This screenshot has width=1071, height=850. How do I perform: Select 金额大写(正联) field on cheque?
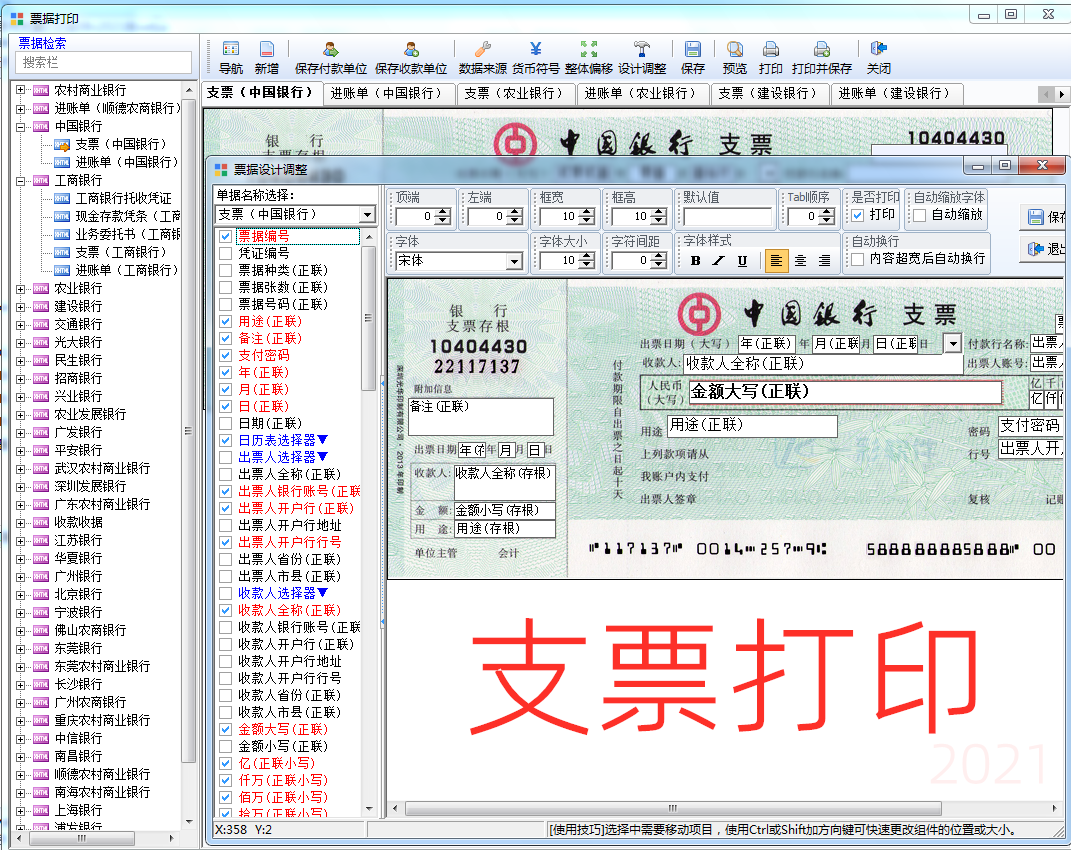point(846,392)
